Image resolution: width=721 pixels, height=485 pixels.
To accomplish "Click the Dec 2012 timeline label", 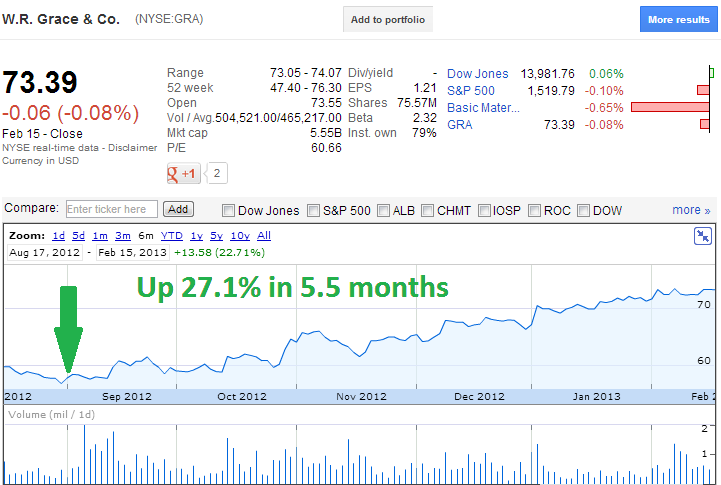I will (479, 396).
